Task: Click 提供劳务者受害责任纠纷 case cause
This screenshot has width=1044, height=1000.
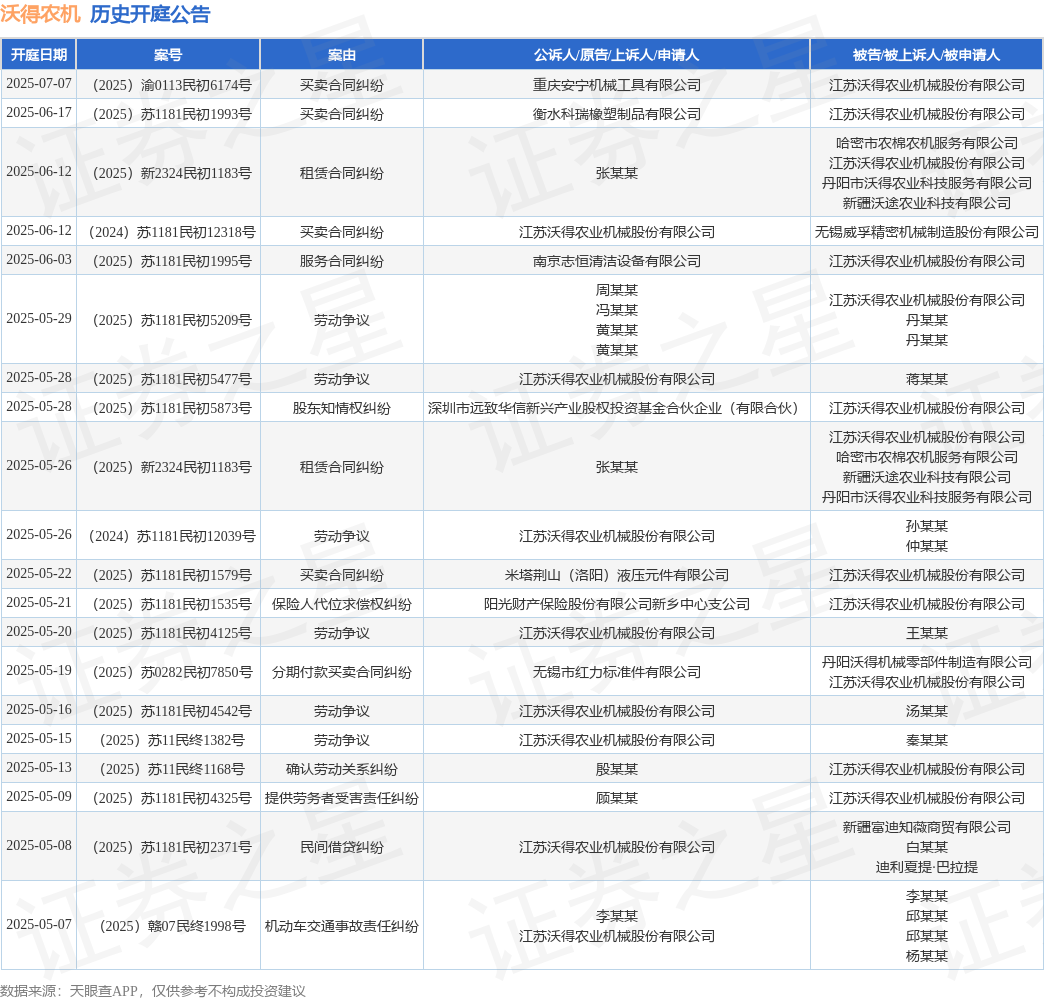Action: [342, 798]
